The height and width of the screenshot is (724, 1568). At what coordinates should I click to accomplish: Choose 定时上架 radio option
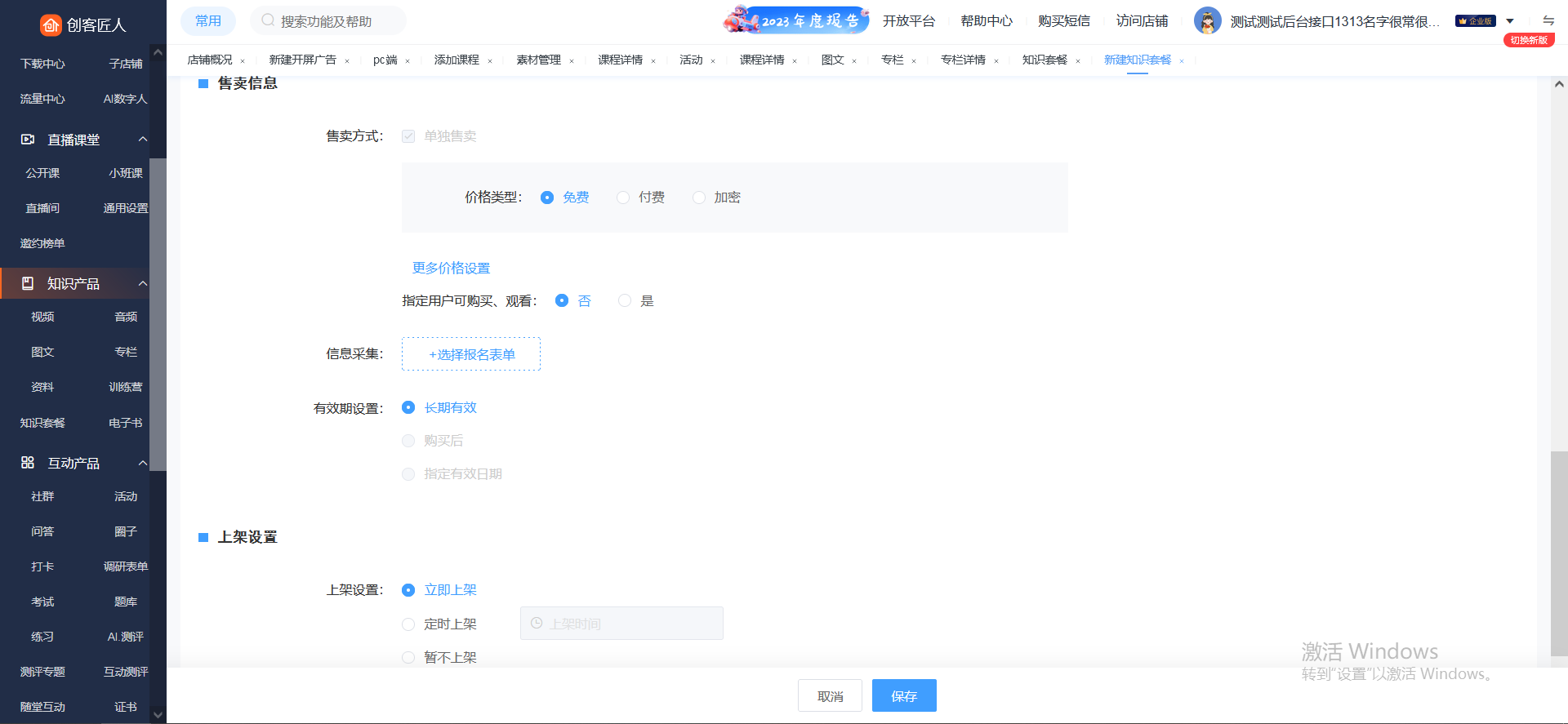point(408,624)
